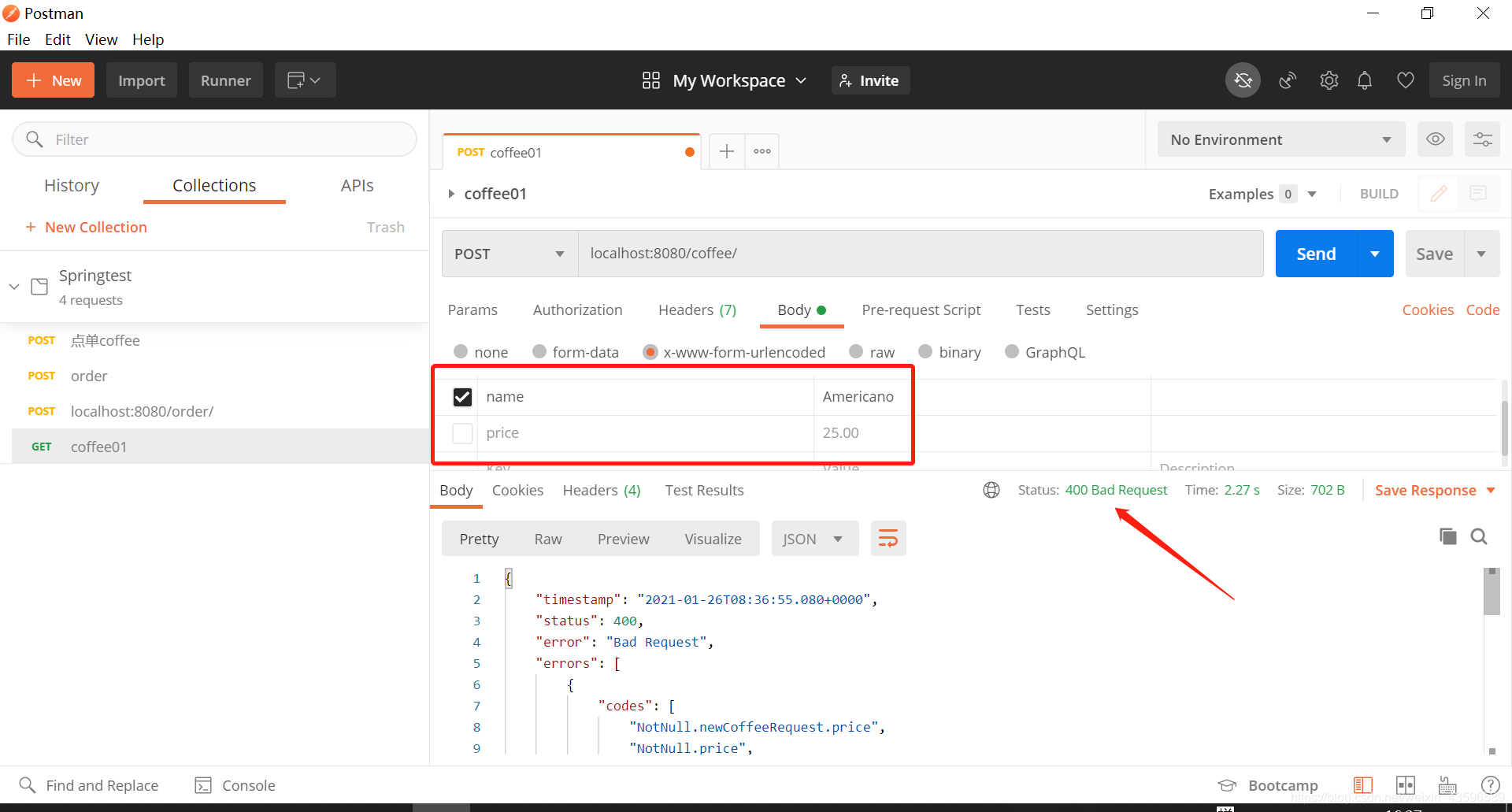Viewport: 1512px width, 812px height.
Task: Open the settings gear icon
Action: pos(1329,80)
